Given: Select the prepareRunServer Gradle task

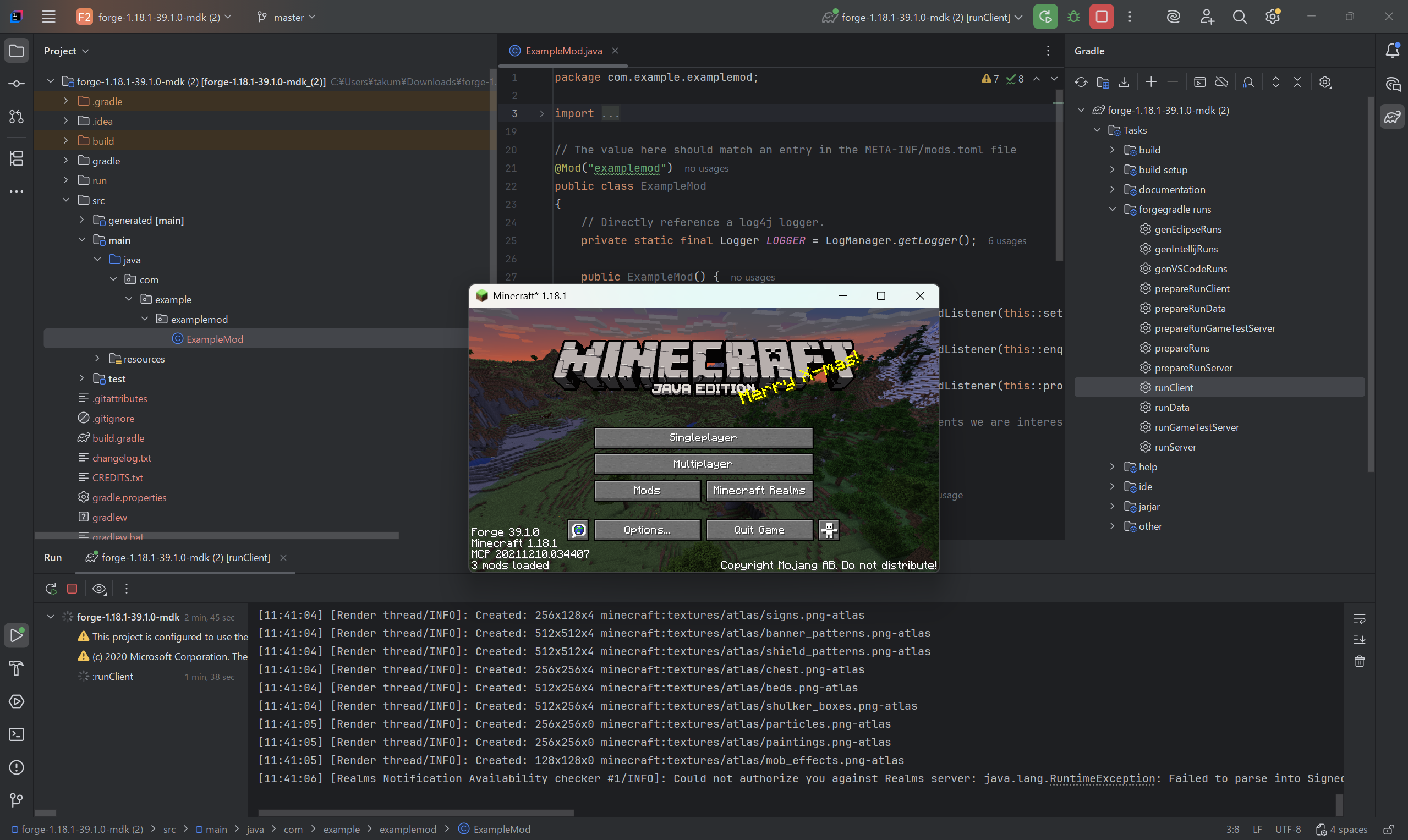Looking at the screenshot, I should (x=1193, y=367).
